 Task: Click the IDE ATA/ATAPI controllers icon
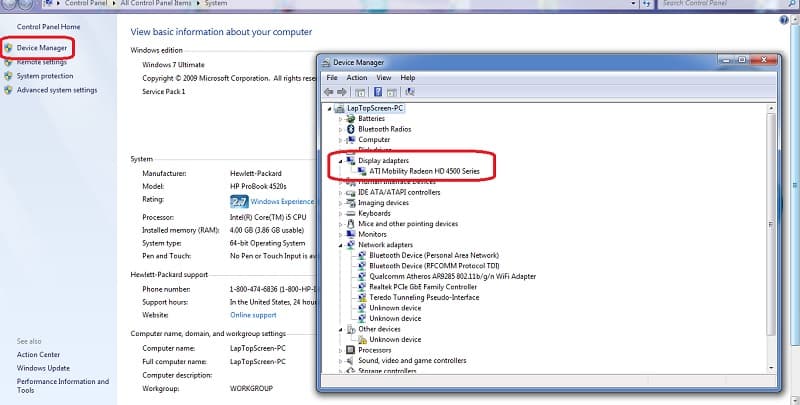tap(351, 192)
